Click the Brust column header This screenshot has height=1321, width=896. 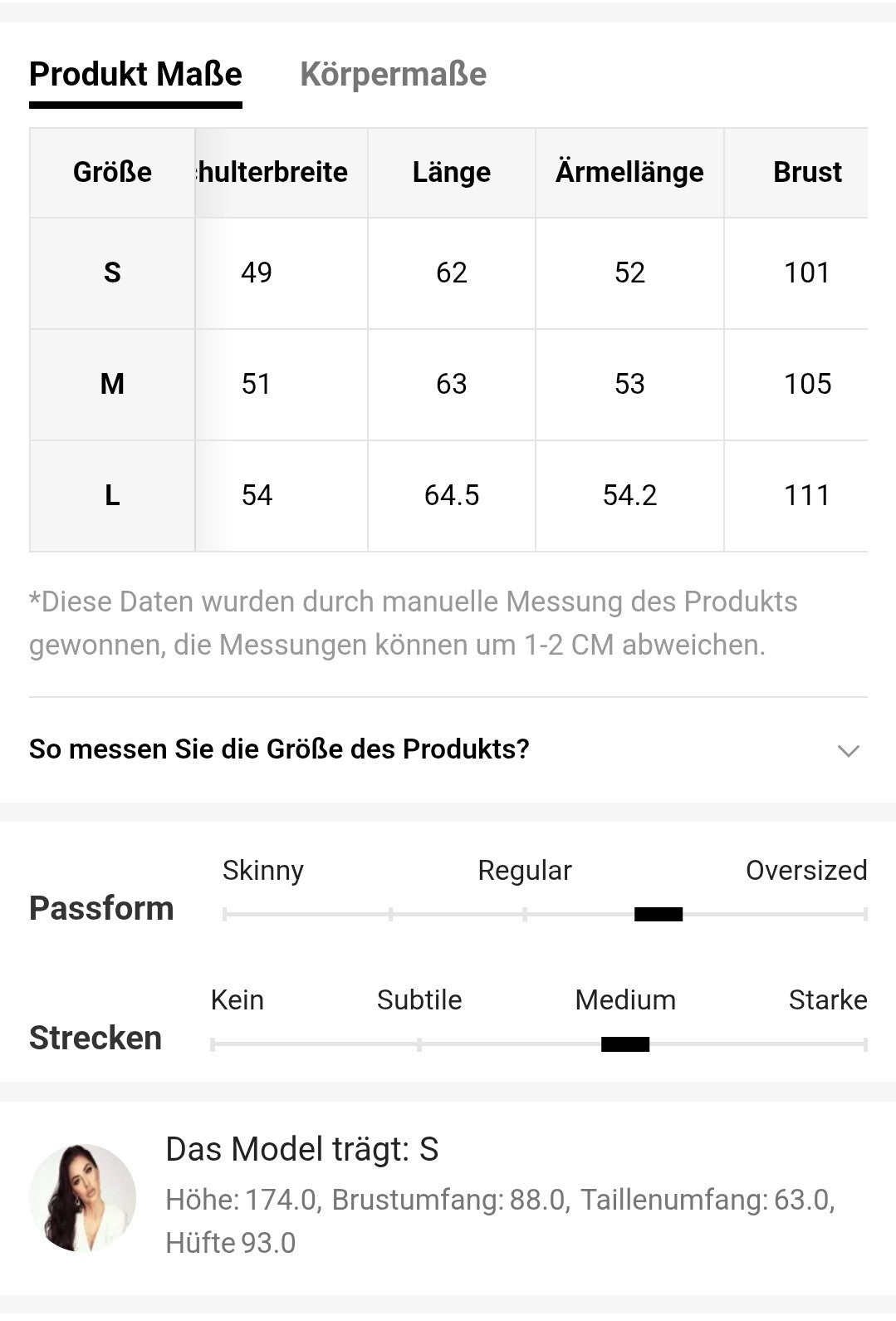(x=807, y=172)
